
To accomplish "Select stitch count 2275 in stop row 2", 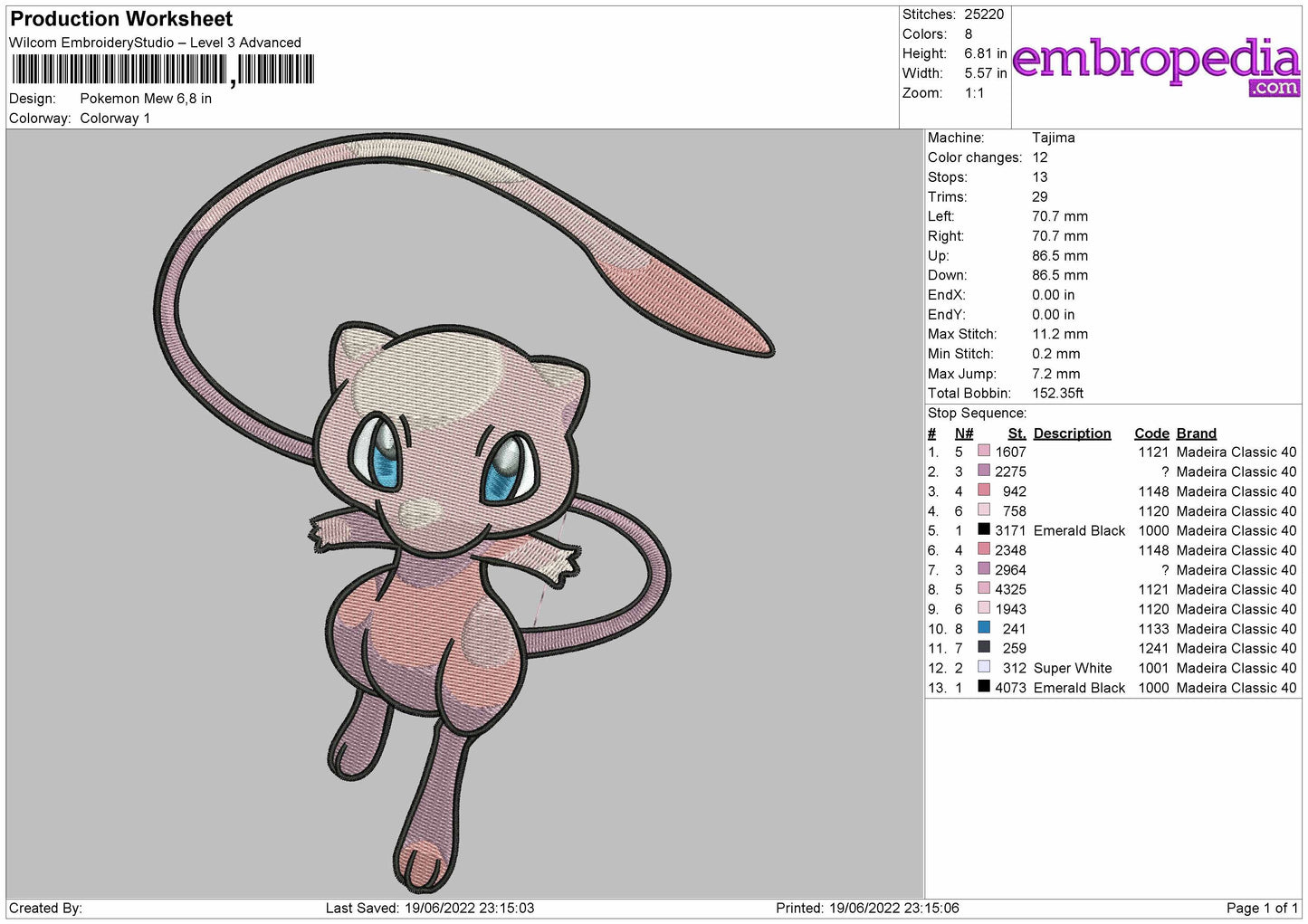I will [1010, 472].
